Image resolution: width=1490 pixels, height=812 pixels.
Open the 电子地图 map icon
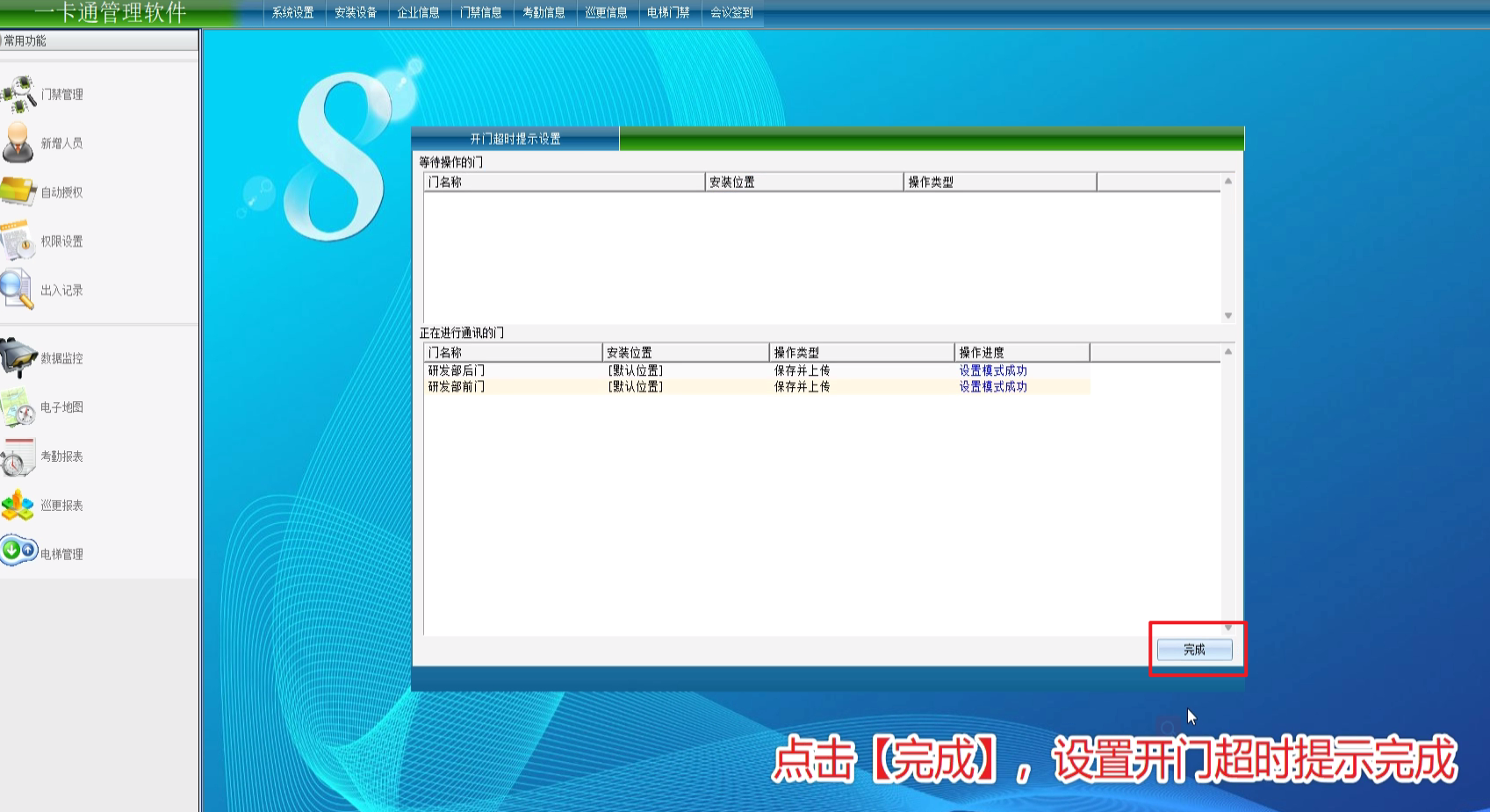(x=18, y=407)
